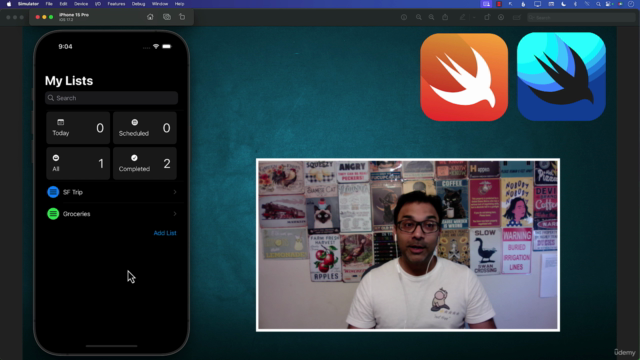Viewport: 640px width, 360px height.
Task: Expand Groceries row chevron
Action: click(x=175, y=213)
